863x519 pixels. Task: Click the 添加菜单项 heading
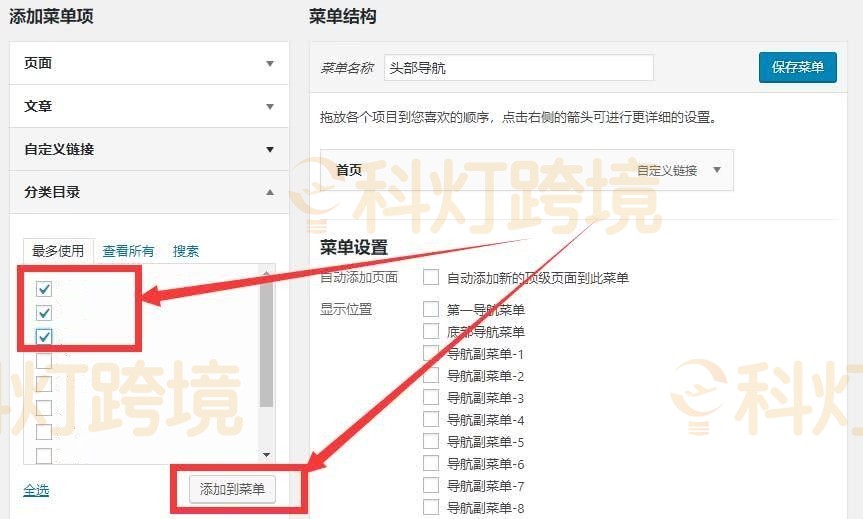coord(51,16)
